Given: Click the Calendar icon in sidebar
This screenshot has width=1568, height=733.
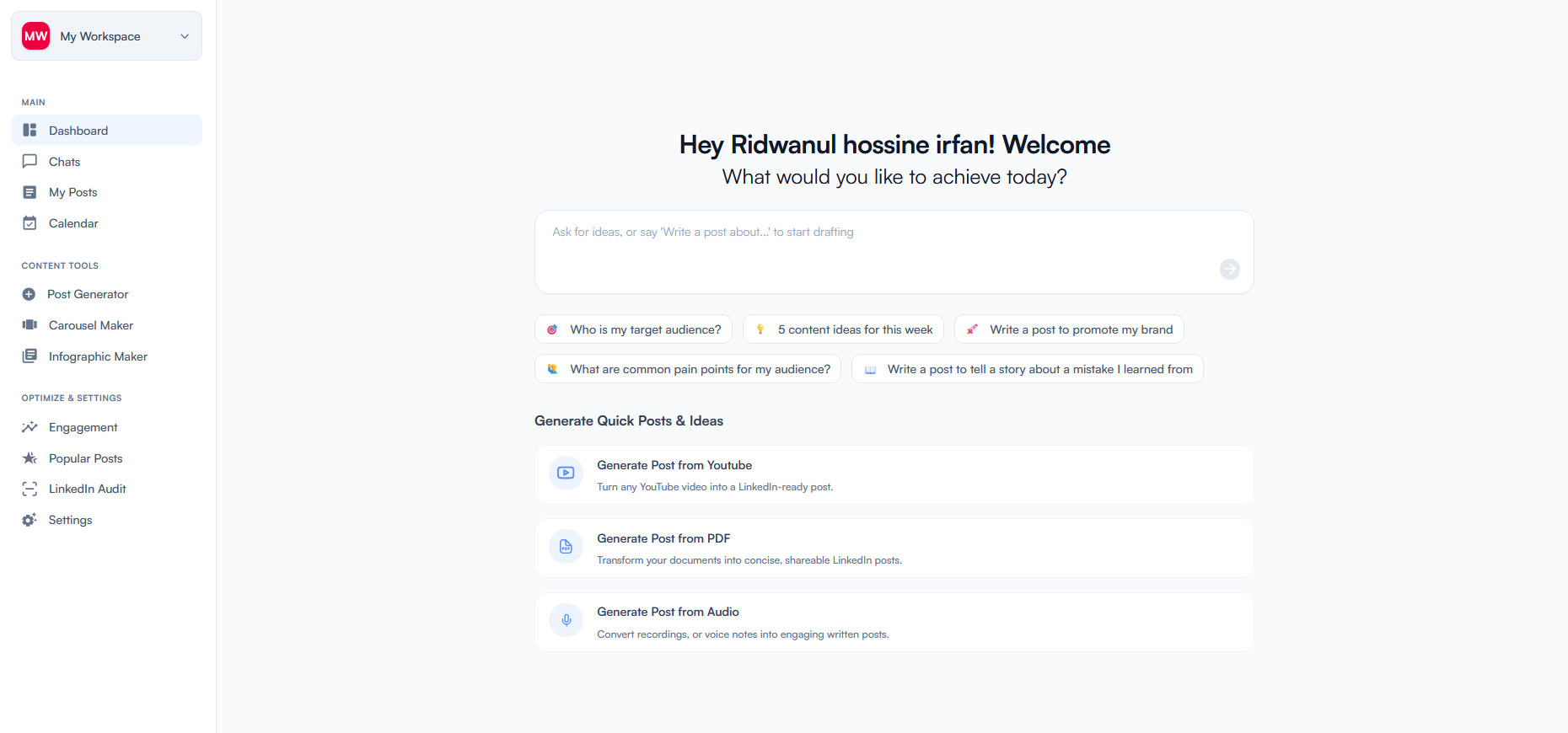Looking at the screenshot, I should [30, 223].
